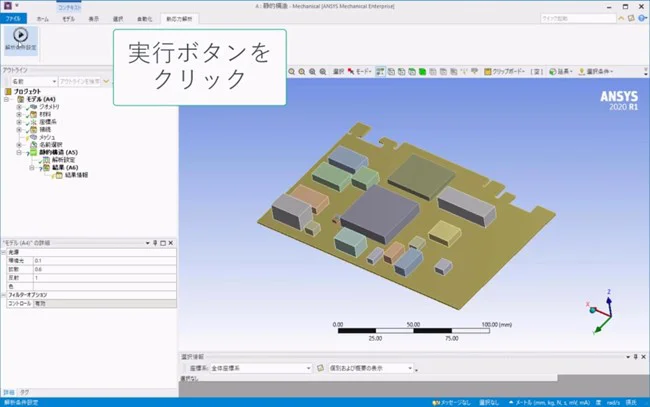This screenshot has height=407, width=650.
Task: Click the 名前選択 named selection icon
Action: click(34, 145)
